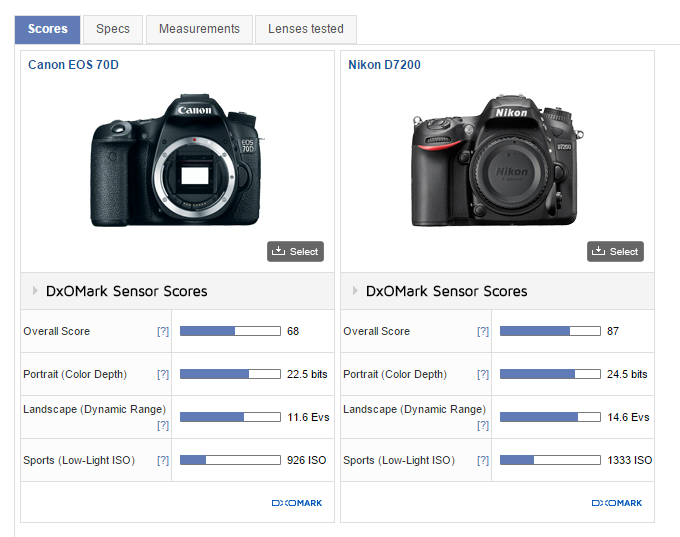Click the DxOMark logo in Nikon panel
Screen dimensions: 680x537
pos(617,503)
